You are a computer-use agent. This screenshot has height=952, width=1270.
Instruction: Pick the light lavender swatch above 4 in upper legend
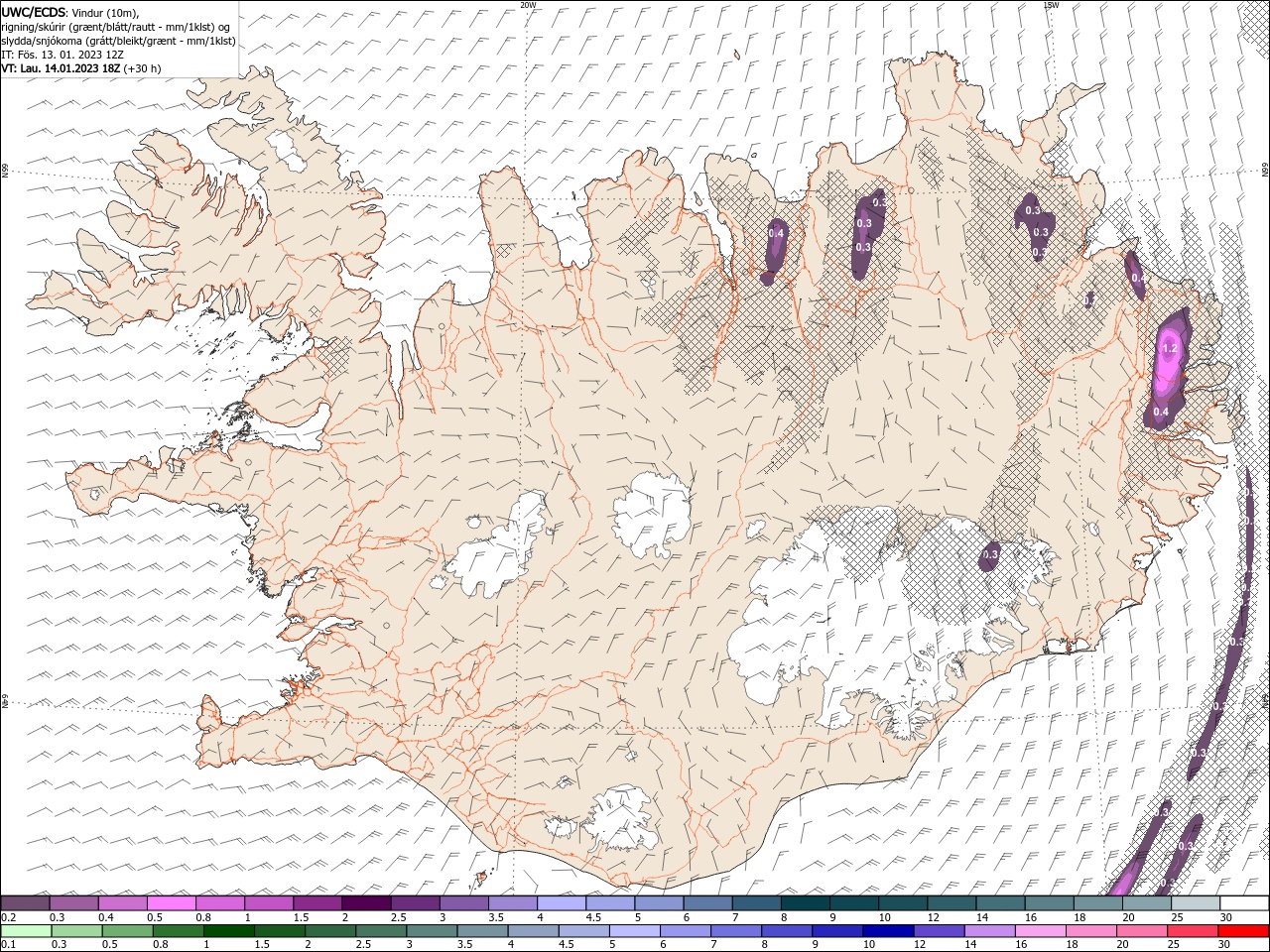[561, 902]
